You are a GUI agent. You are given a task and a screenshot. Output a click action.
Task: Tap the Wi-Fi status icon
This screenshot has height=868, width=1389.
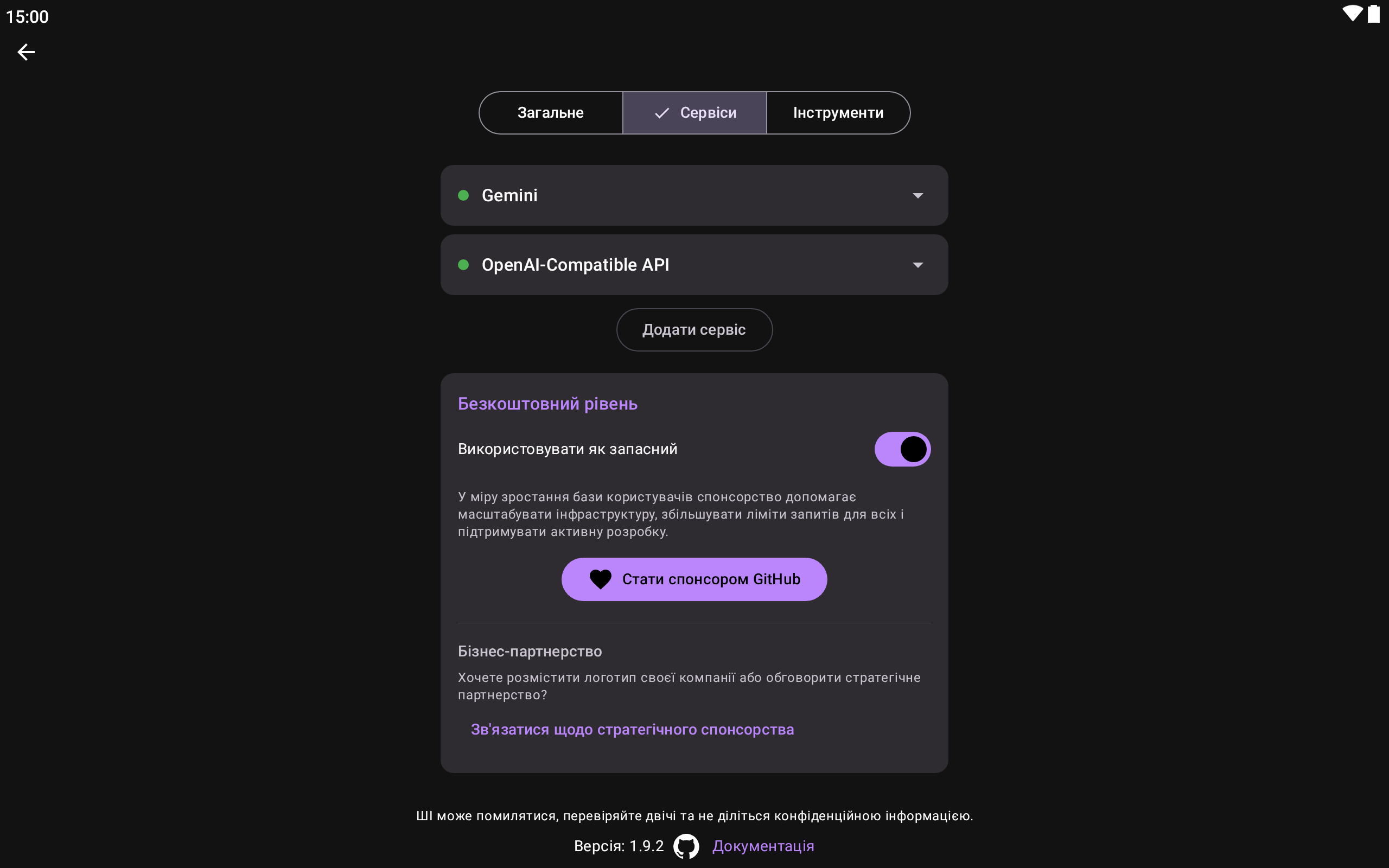coord(1352,14)
